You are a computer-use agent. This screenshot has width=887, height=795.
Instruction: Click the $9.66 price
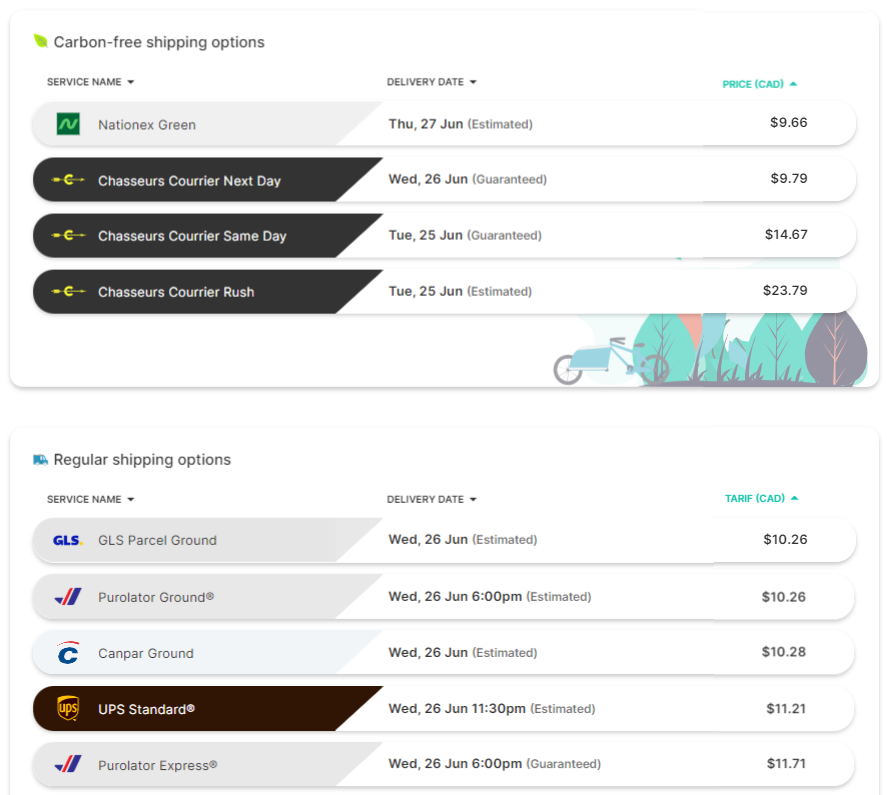(789, 122)
